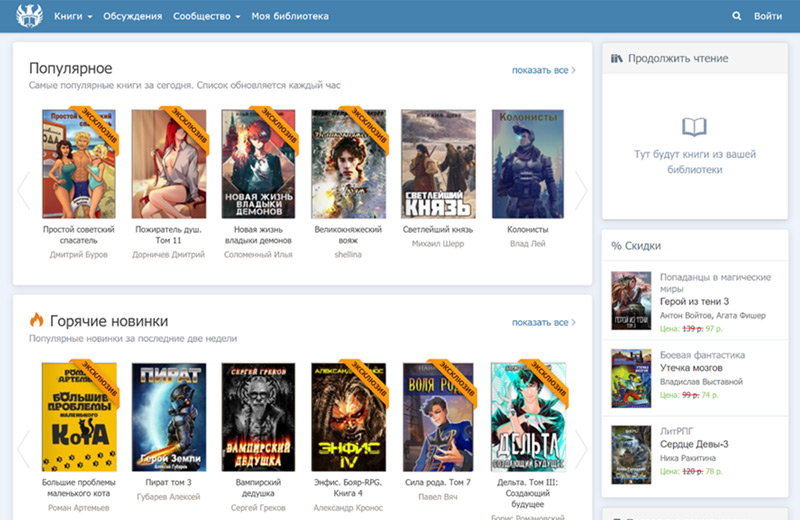This screenshot has height=520, width=800.
Task: Click the Энфис. Бояр-RPG. Книга 4 title
Action: click(348, 488)
